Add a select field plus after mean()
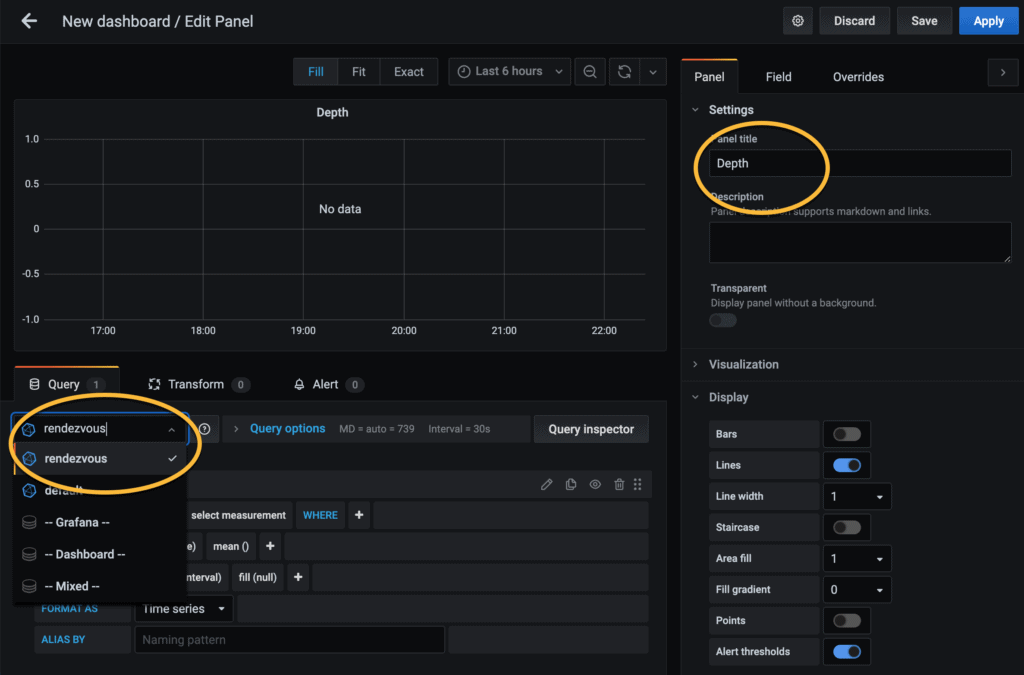 (270, 546)
